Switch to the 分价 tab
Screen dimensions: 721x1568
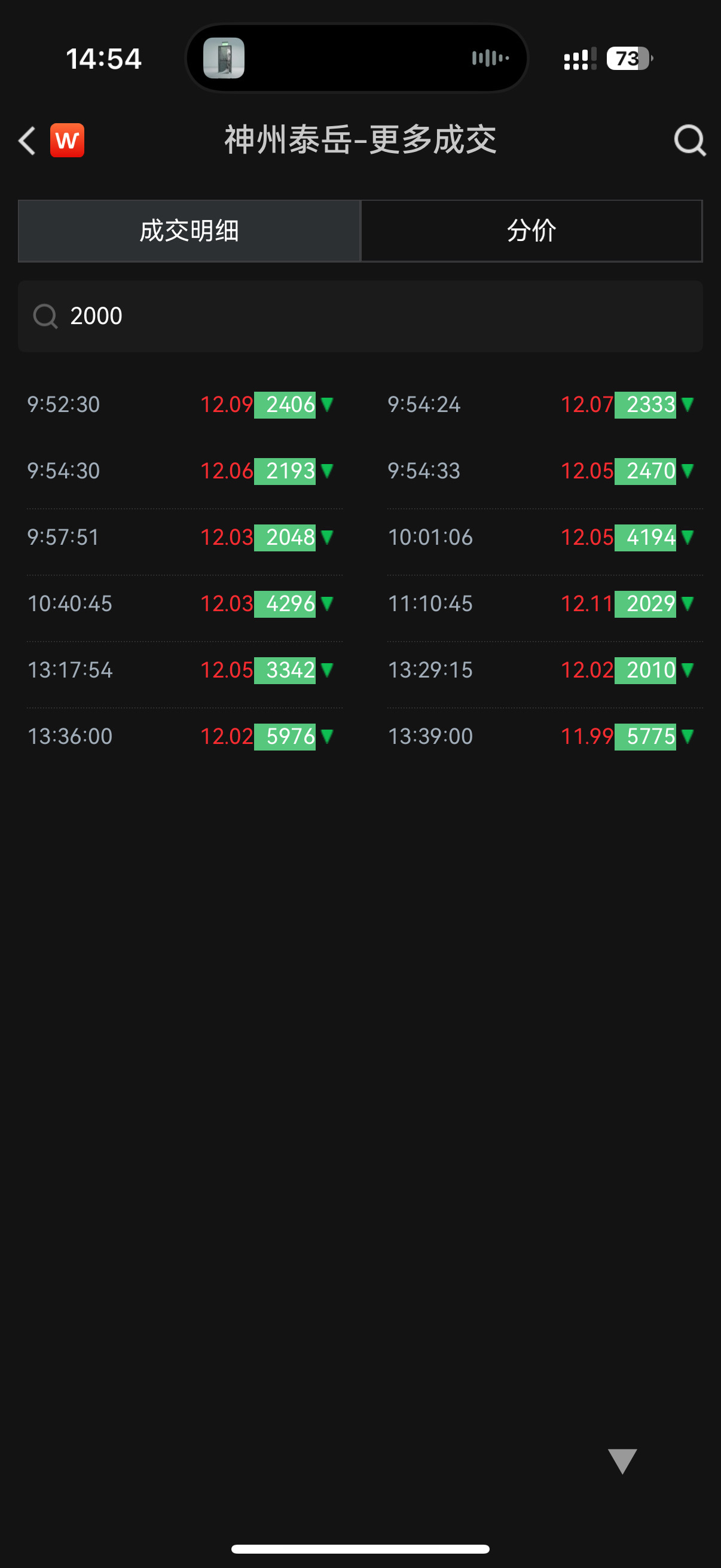[x=531, y=231]
